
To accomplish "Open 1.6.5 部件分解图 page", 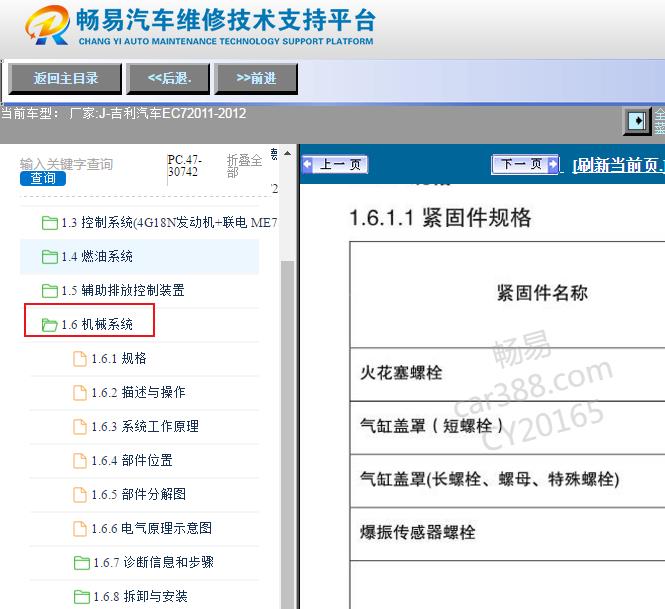I will click(x=138, y=494).
